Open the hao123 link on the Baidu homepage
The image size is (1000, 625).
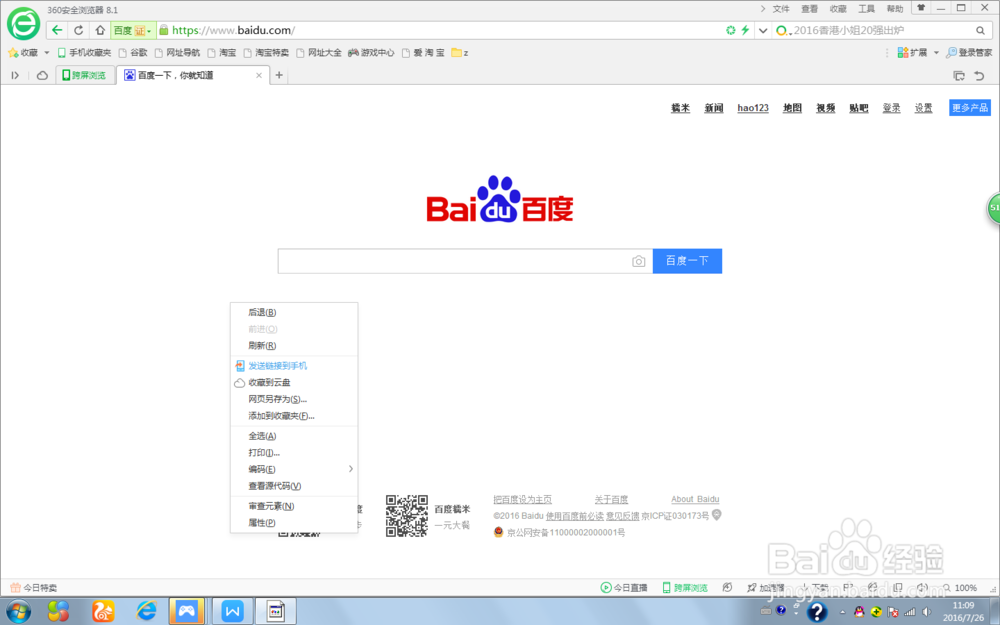click(752, 108)
